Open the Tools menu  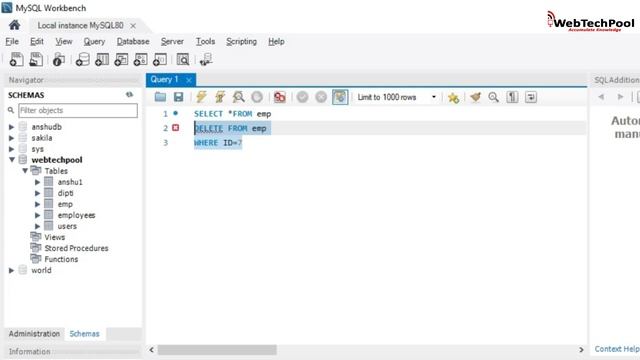point(205,42)
